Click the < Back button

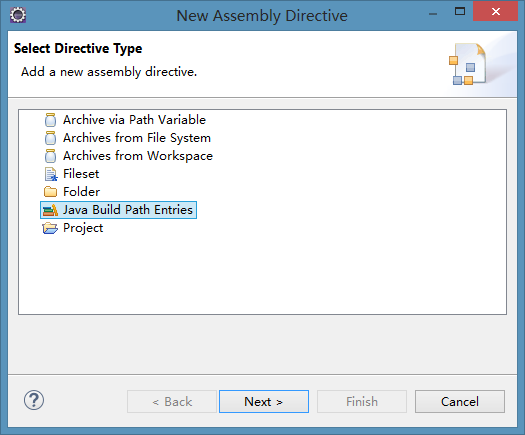[172, 402]
